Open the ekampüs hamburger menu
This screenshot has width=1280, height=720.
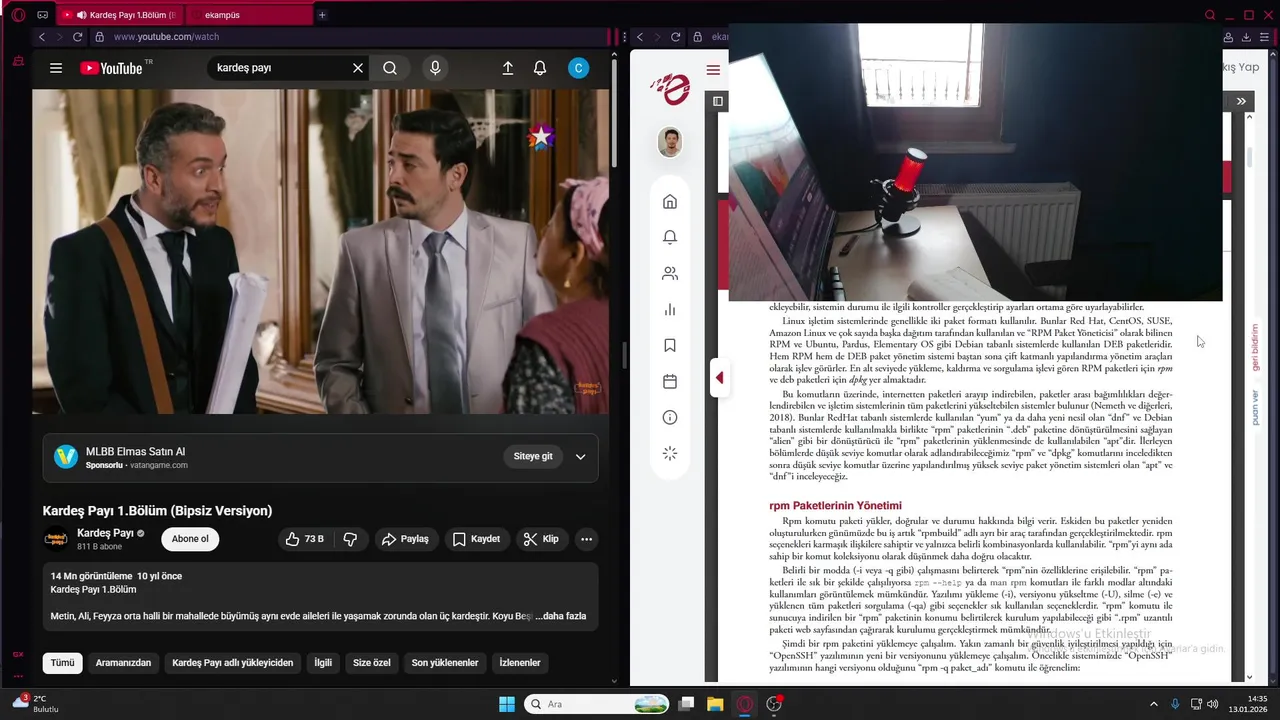pos(713,70)
